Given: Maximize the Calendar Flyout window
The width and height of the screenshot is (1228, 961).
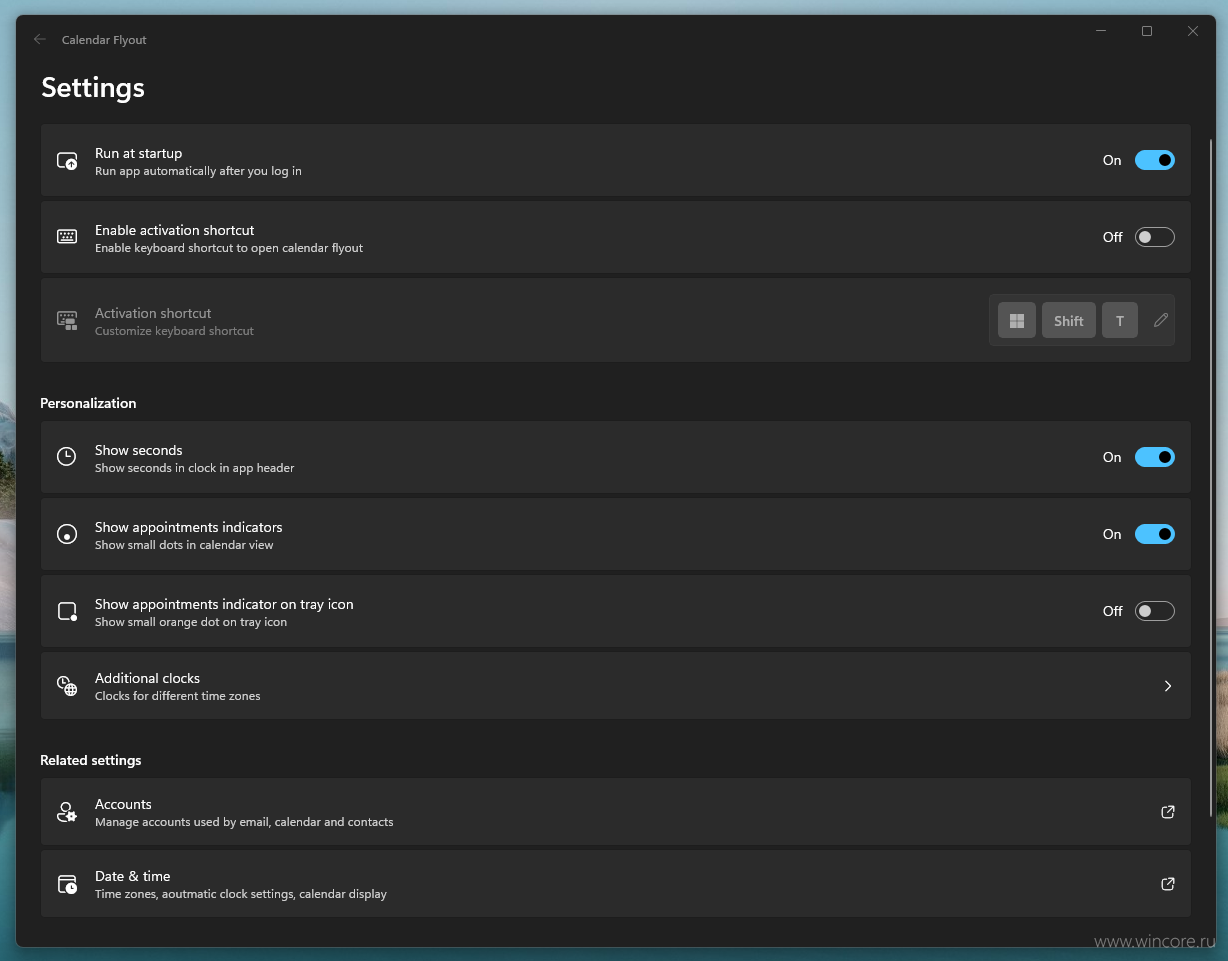Looking at the screenshot, I should tap(1147, 31).
